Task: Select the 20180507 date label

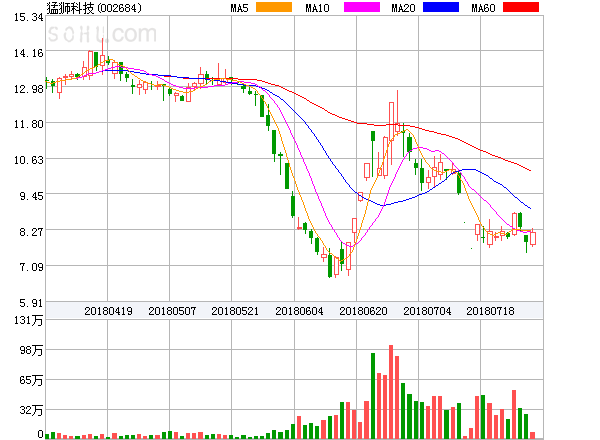Action: pos(172,311)
